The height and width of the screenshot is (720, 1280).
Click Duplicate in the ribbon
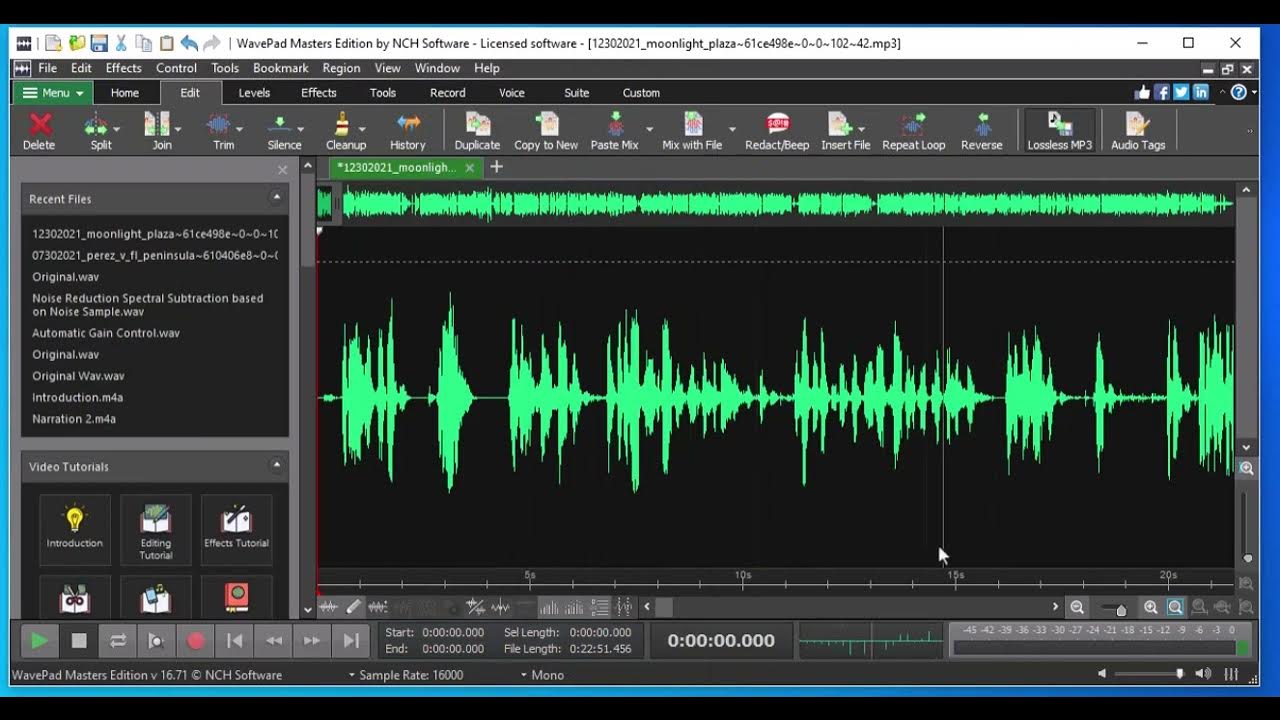click(x=477, y=131)
